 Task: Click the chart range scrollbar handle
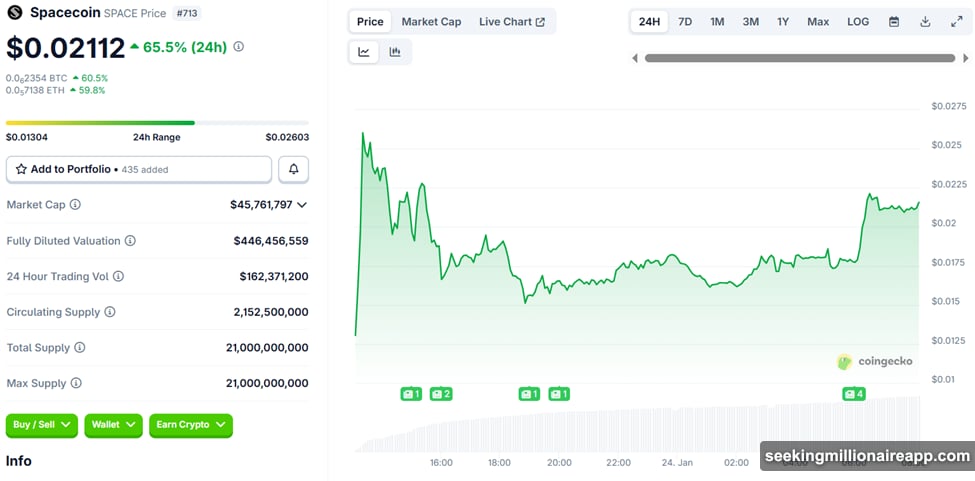800,58
